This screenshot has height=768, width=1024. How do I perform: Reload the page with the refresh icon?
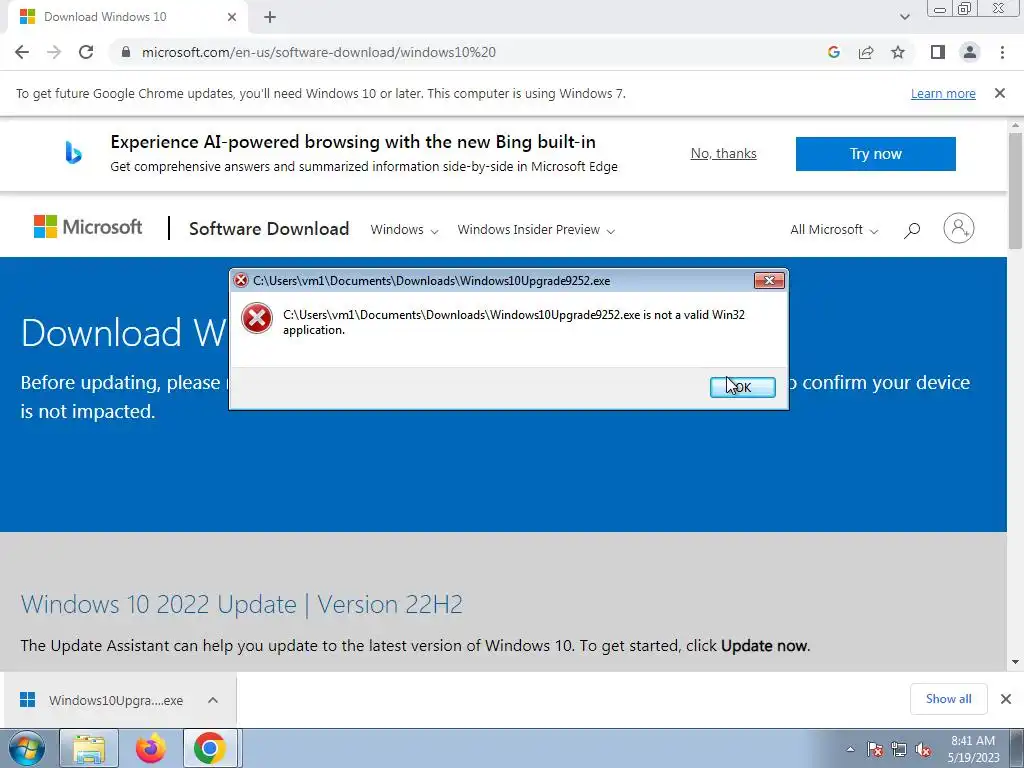(86, 52)
